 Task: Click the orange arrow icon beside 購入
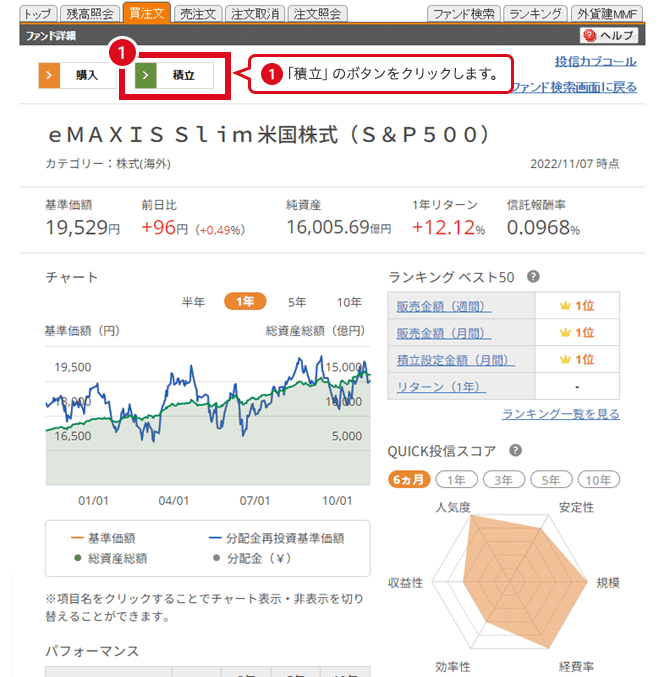coord(49,75)
